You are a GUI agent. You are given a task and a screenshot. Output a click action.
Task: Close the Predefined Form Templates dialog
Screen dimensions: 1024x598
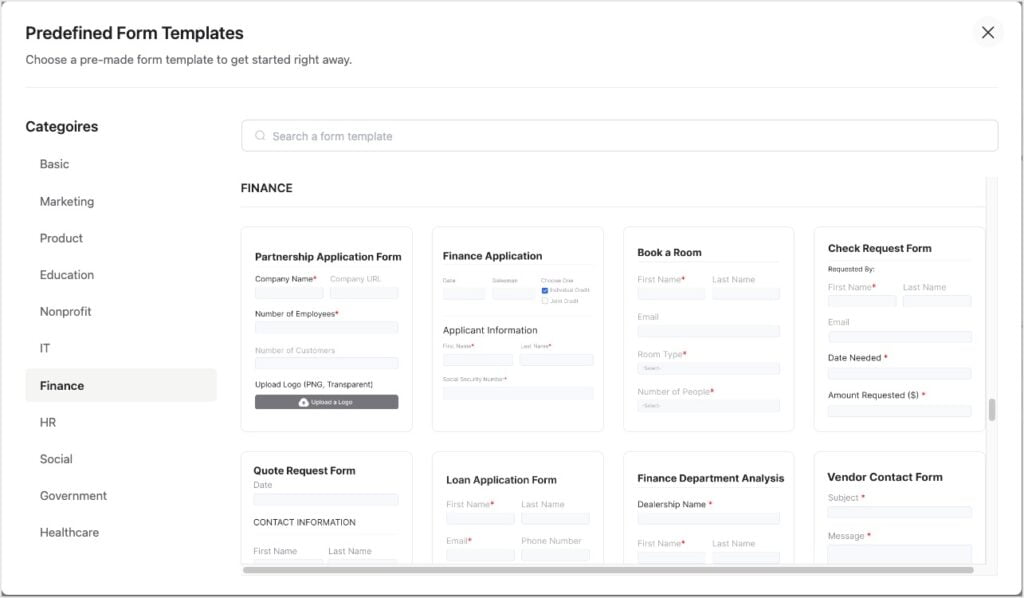(x=988, y=31)
